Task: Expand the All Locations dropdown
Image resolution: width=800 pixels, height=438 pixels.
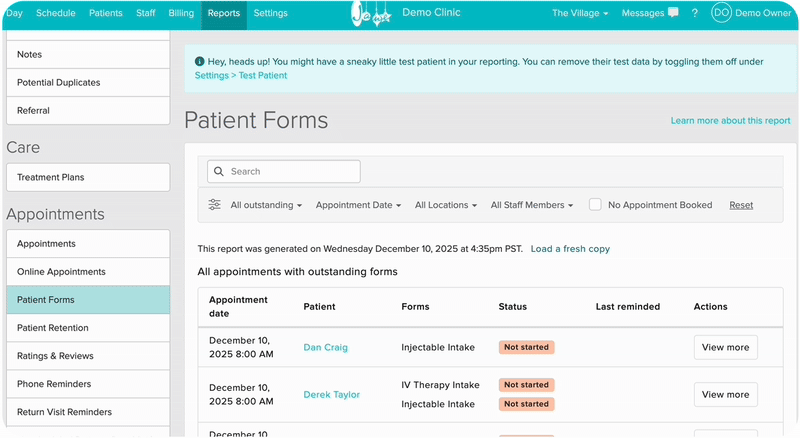Action: click(x=445, y=205)
